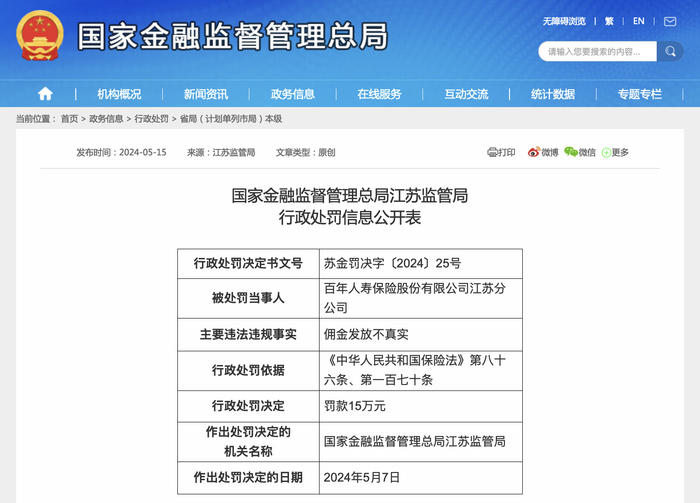Open the 专题专栏 menu
Image resolution: width=700 pixels, height=503 pixels.
[x=640, y=94]
